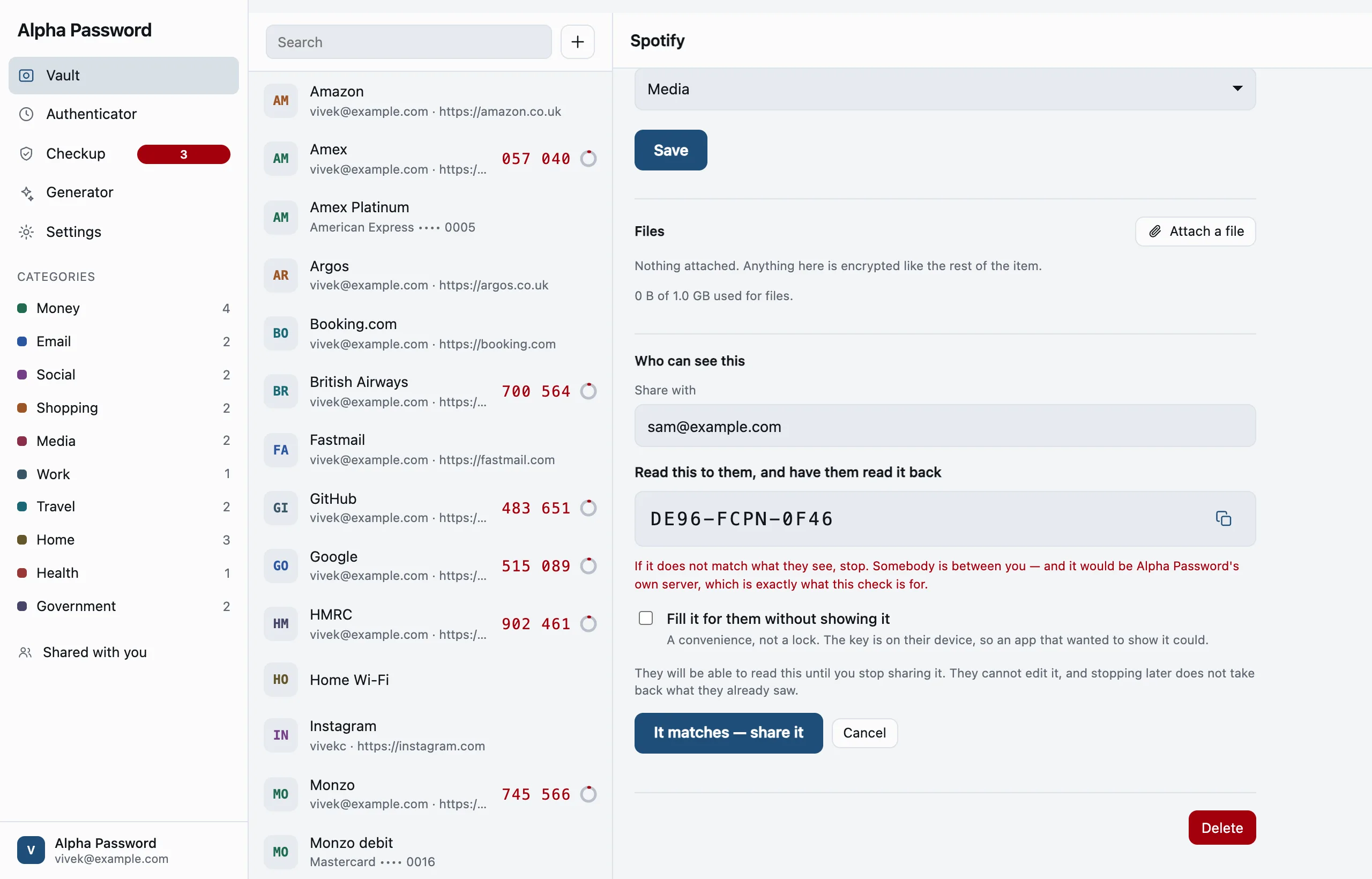1372x879 pixels.
Task: Add a new vault item with plus
Action: 578,42
